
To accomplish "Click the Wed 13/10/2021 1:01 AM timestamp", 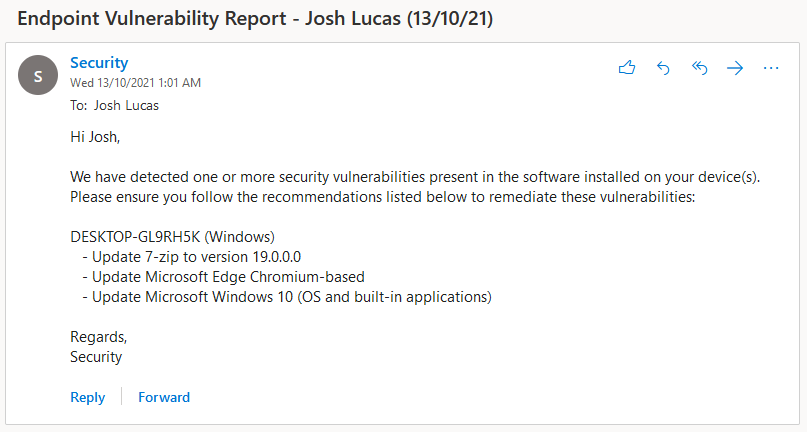I will pos(135,83).
